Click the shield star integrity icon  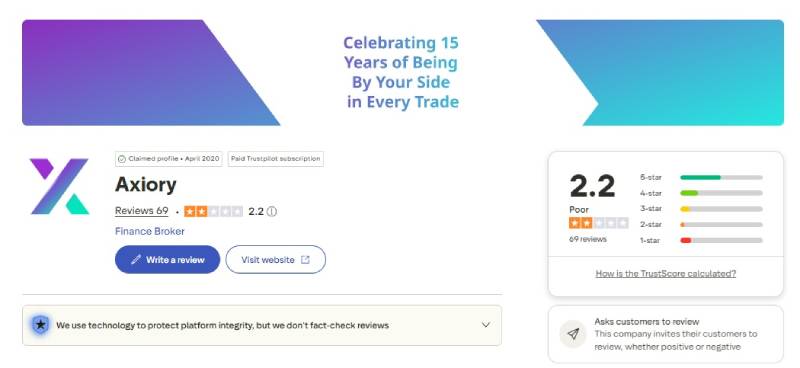(40, 325)
